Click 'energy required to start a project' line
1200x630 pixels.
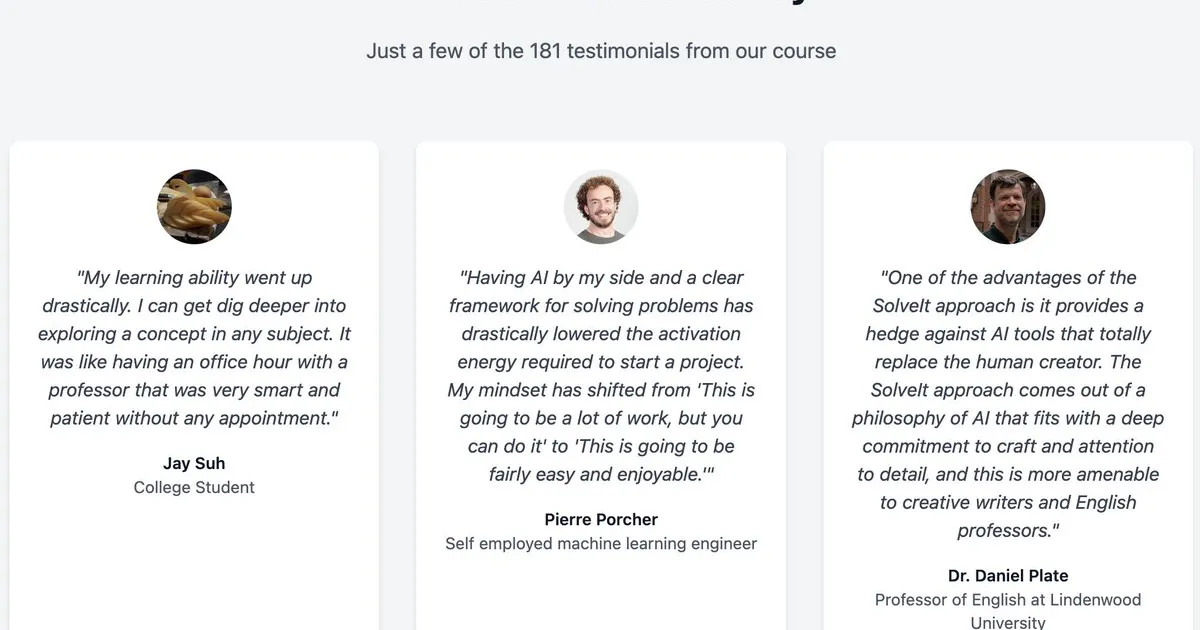point(601,361)
